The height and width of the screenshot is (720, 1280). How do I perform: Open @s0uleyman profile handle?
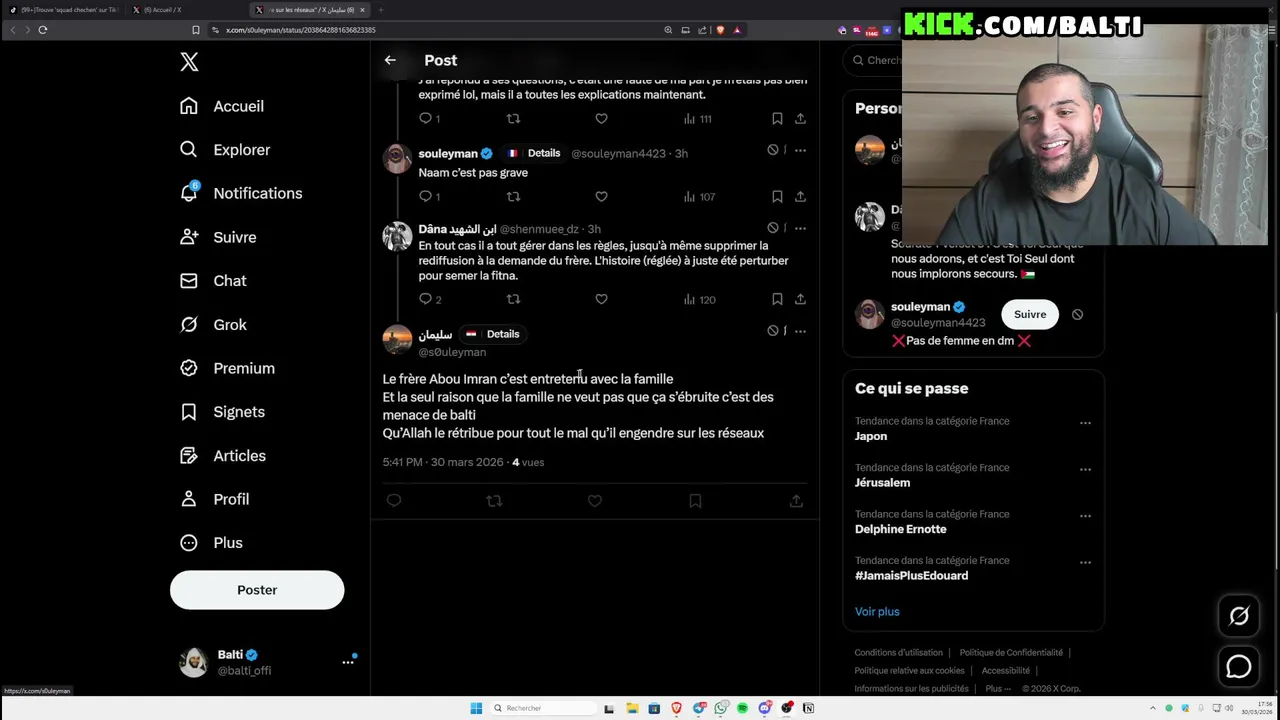click(452, 352)
